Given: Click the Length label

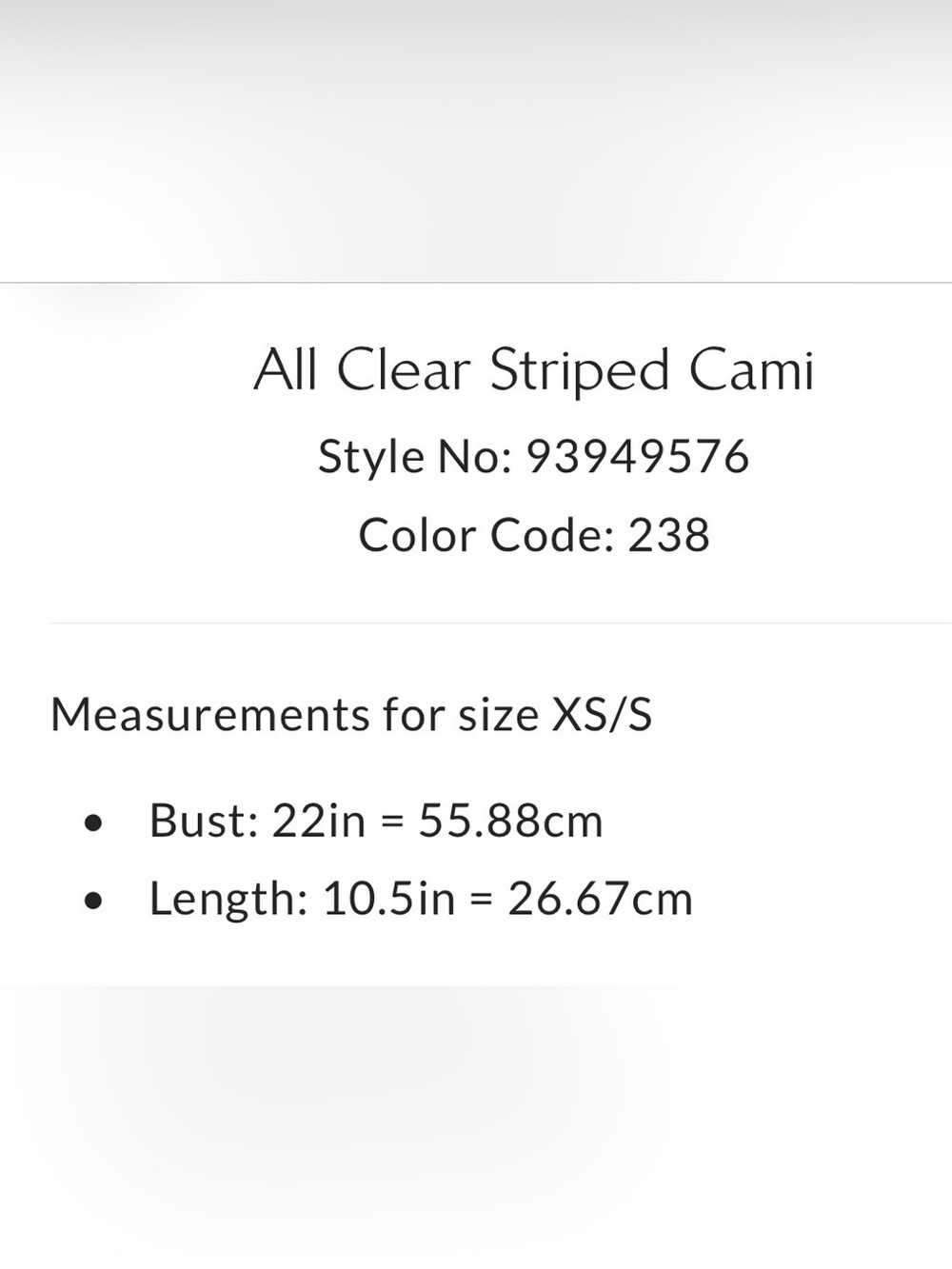Looking at the screenshot, I should pyautogui.click(x=228, y=899).
